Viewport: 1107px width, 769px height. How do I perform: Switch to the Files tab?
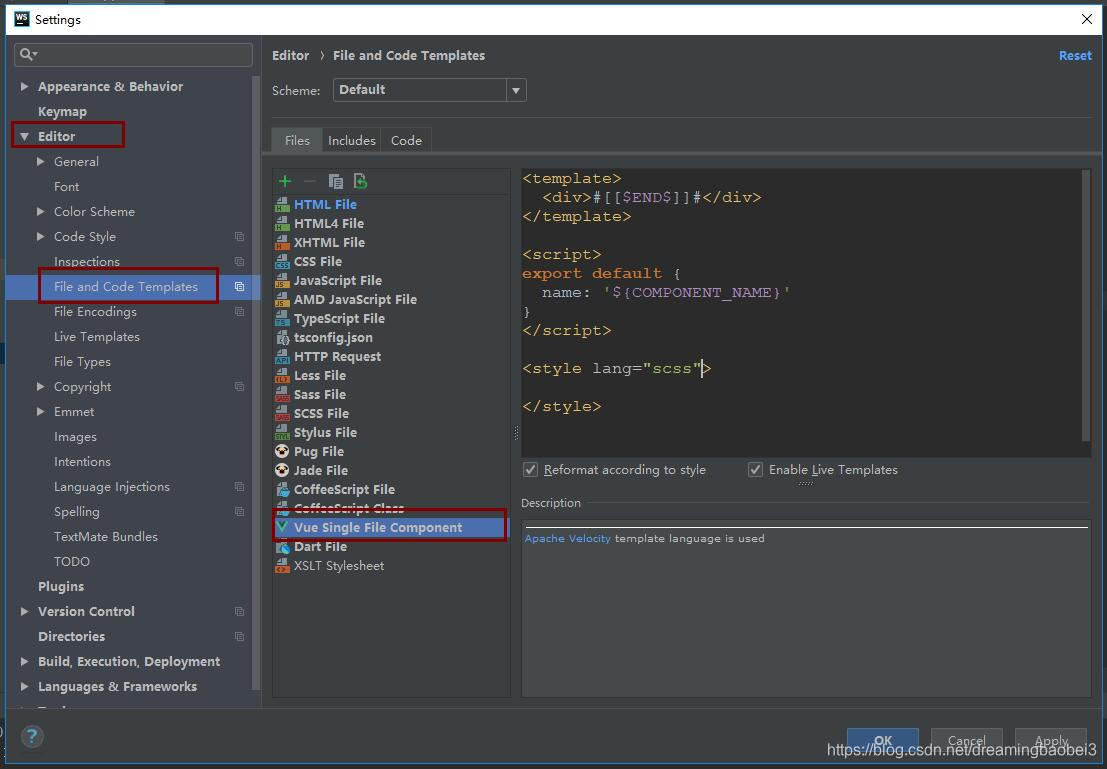point(297,141)
